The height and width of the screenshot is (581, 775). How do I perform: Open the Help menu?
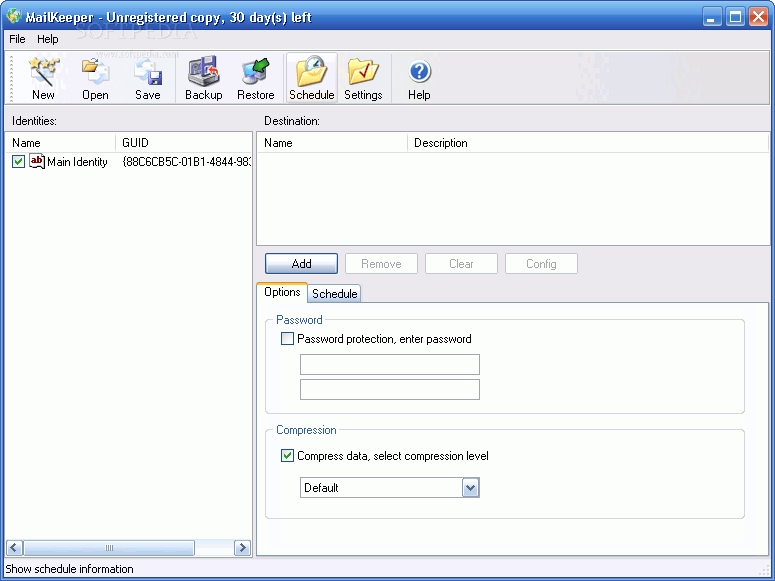[47, 39]
